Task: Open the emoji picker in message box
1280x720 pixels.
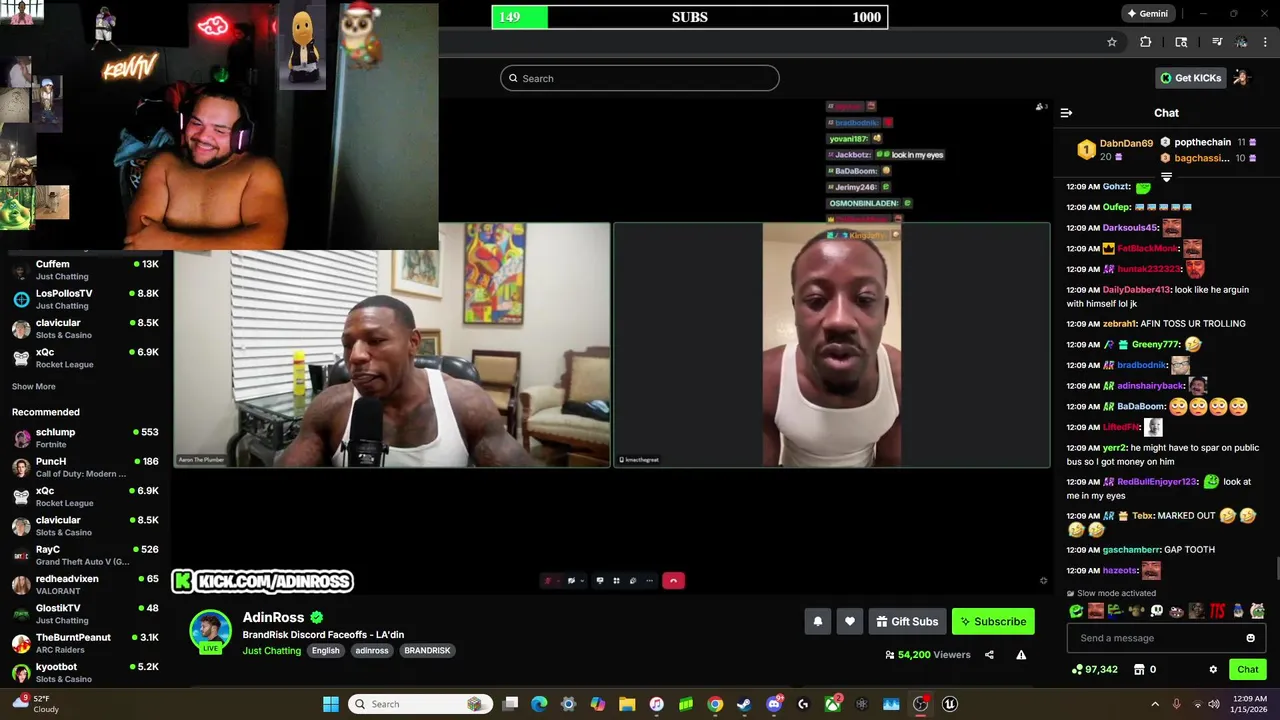Action: pyautogui.click(x=1250, y=638)
